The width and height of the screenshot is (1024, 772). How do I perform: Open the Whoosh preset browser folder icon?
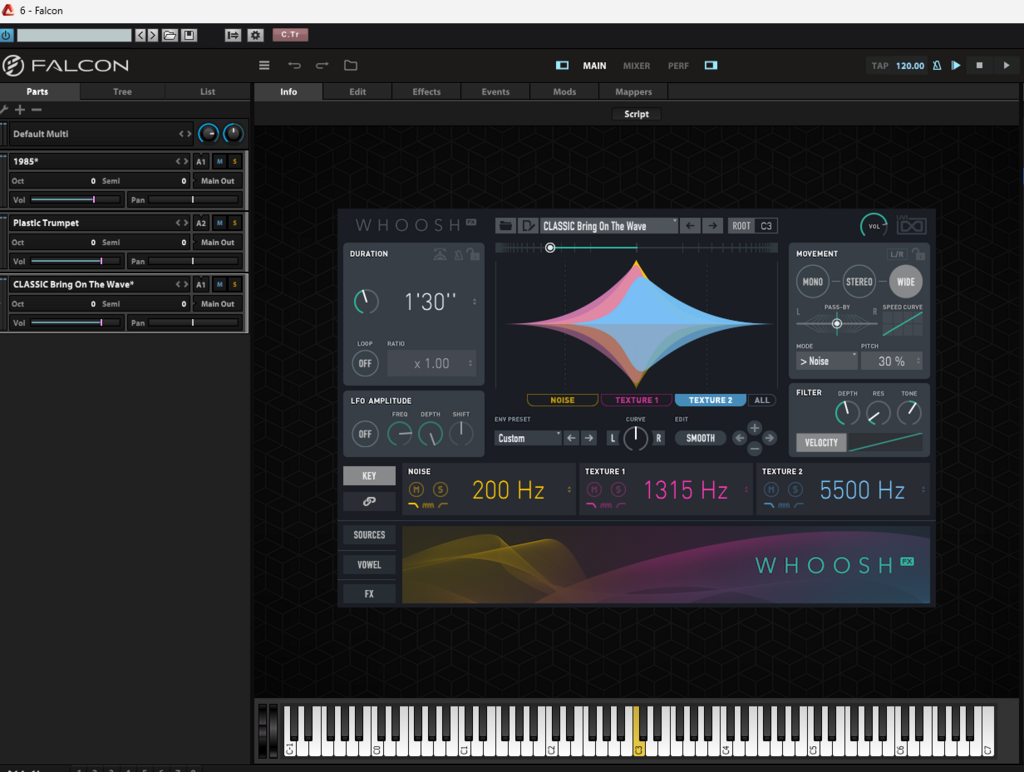click(x=505, y=226)
